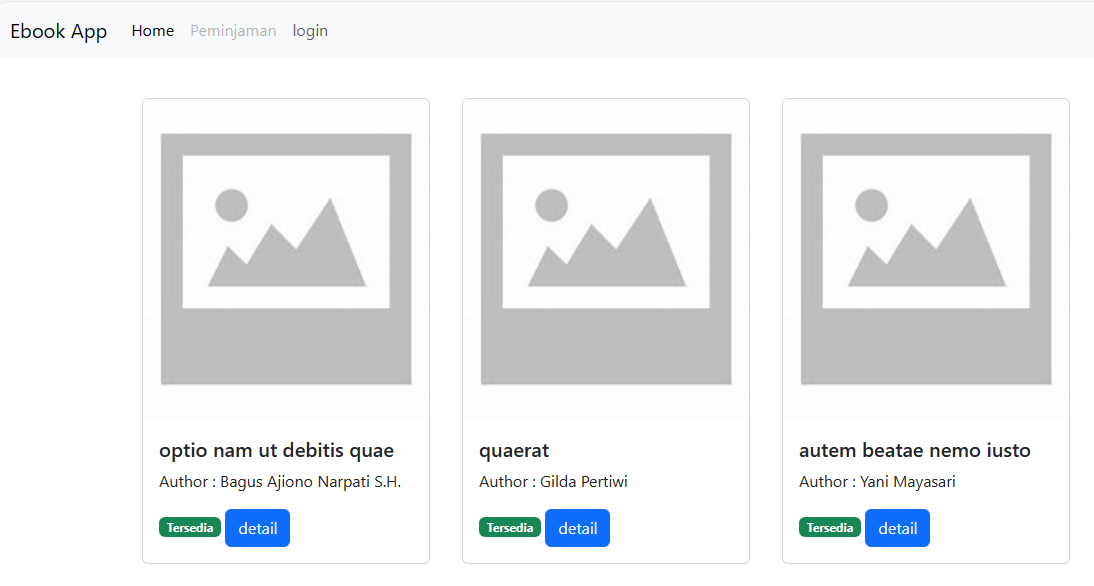This screenshot has height=586, width=1094.
Task: Click the empty area of the top navbar
Action: 700,31
